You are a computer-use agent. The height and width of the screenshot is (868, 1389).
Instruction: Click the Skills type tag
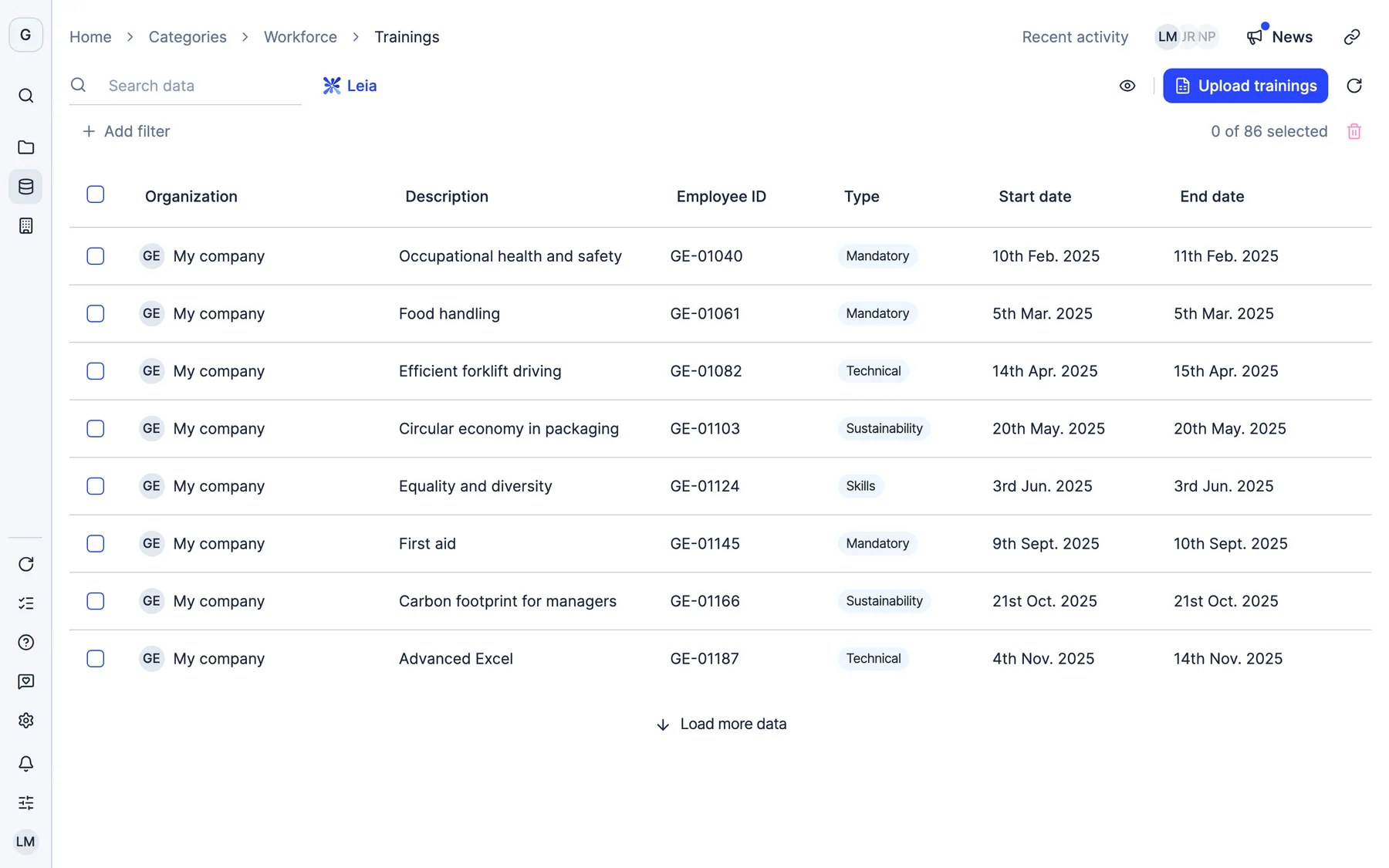860,486
